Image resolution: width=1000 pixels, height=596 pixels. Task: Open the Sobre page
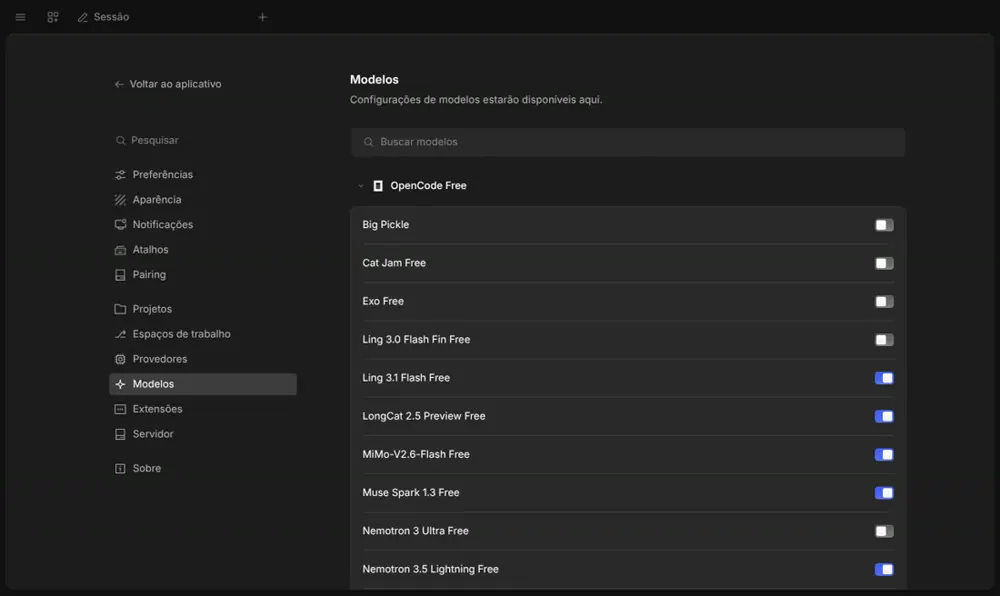tap(203, 469)
